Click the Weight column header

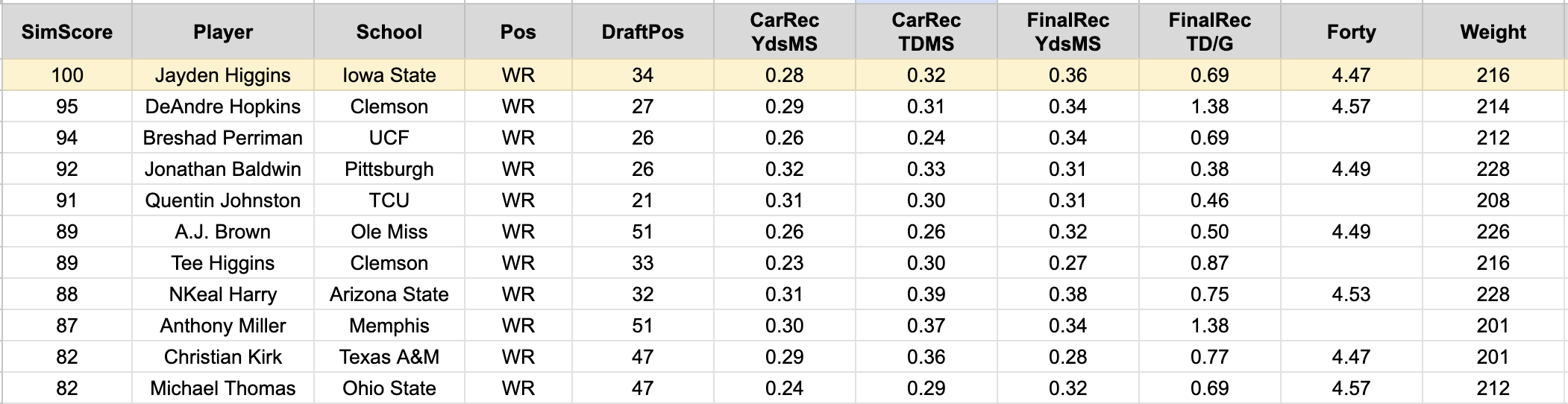(x=1493, y=32)
